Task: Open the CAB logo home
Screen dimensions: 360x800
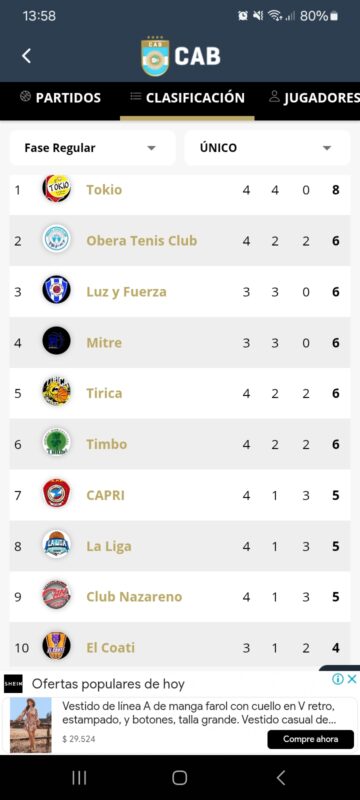Action: [181, 56]
